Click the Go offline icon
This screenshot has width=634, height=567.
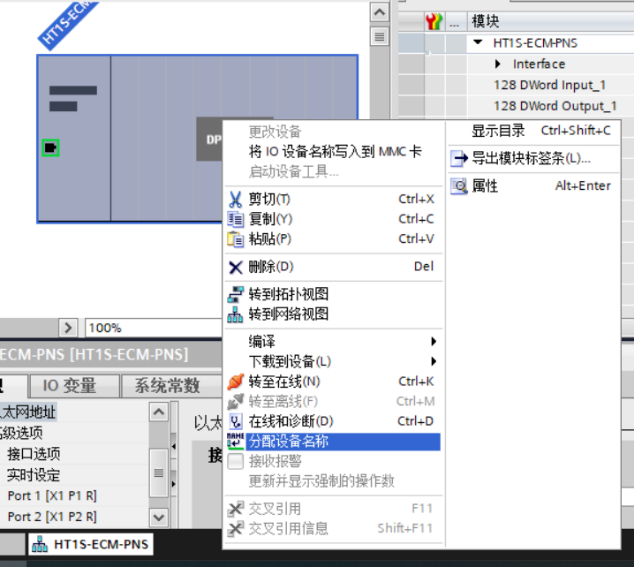point(235,402)
